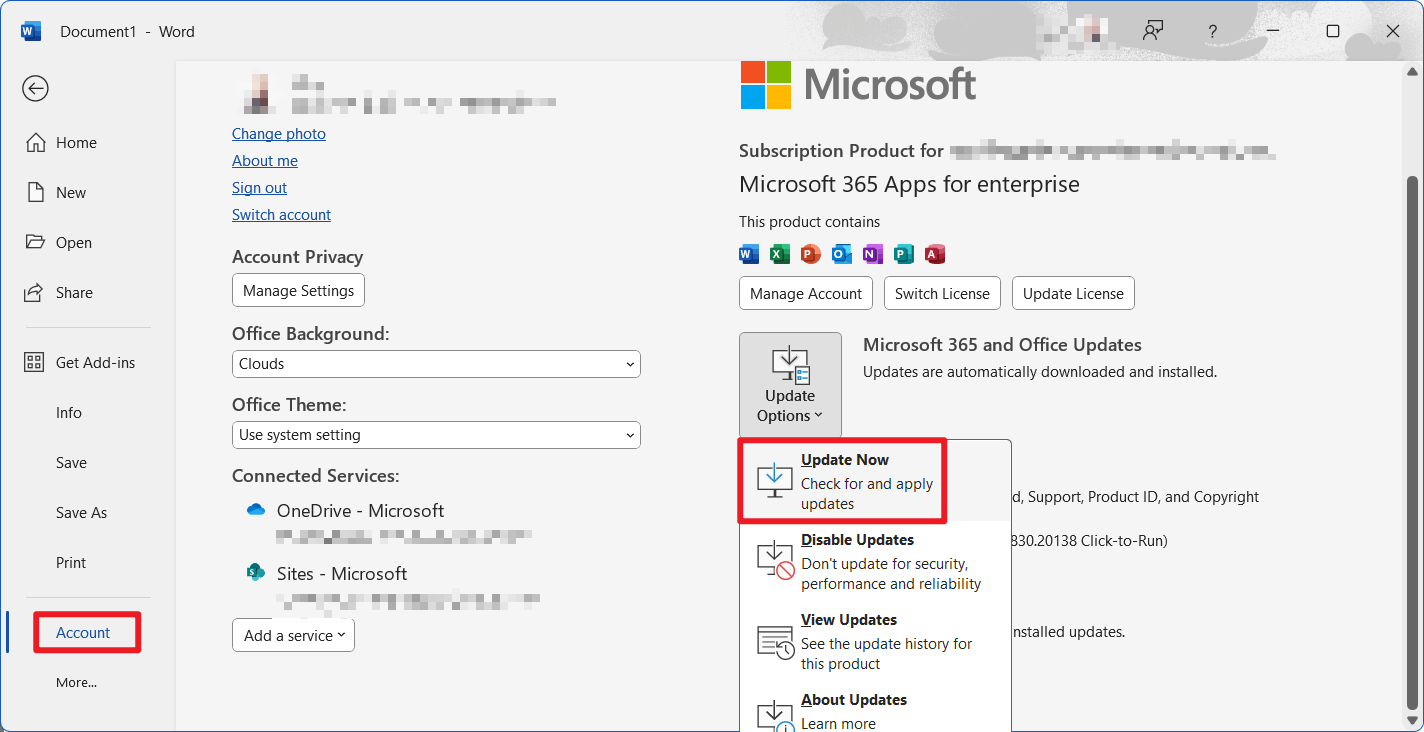Click the Change photo link
This screenshot has width=1424, height=732.
(x=279, y=134)
